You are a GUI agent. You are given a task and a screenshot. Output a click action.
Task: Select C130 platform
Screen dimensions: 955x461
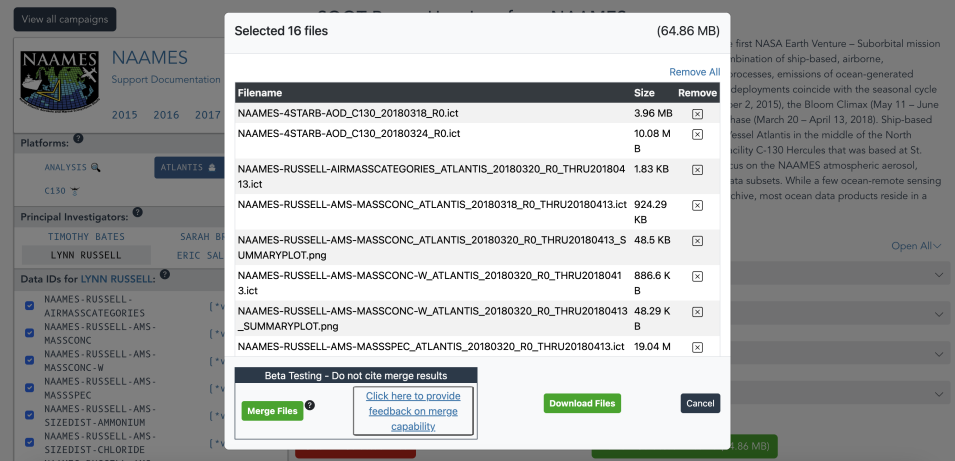pos(62,191)
